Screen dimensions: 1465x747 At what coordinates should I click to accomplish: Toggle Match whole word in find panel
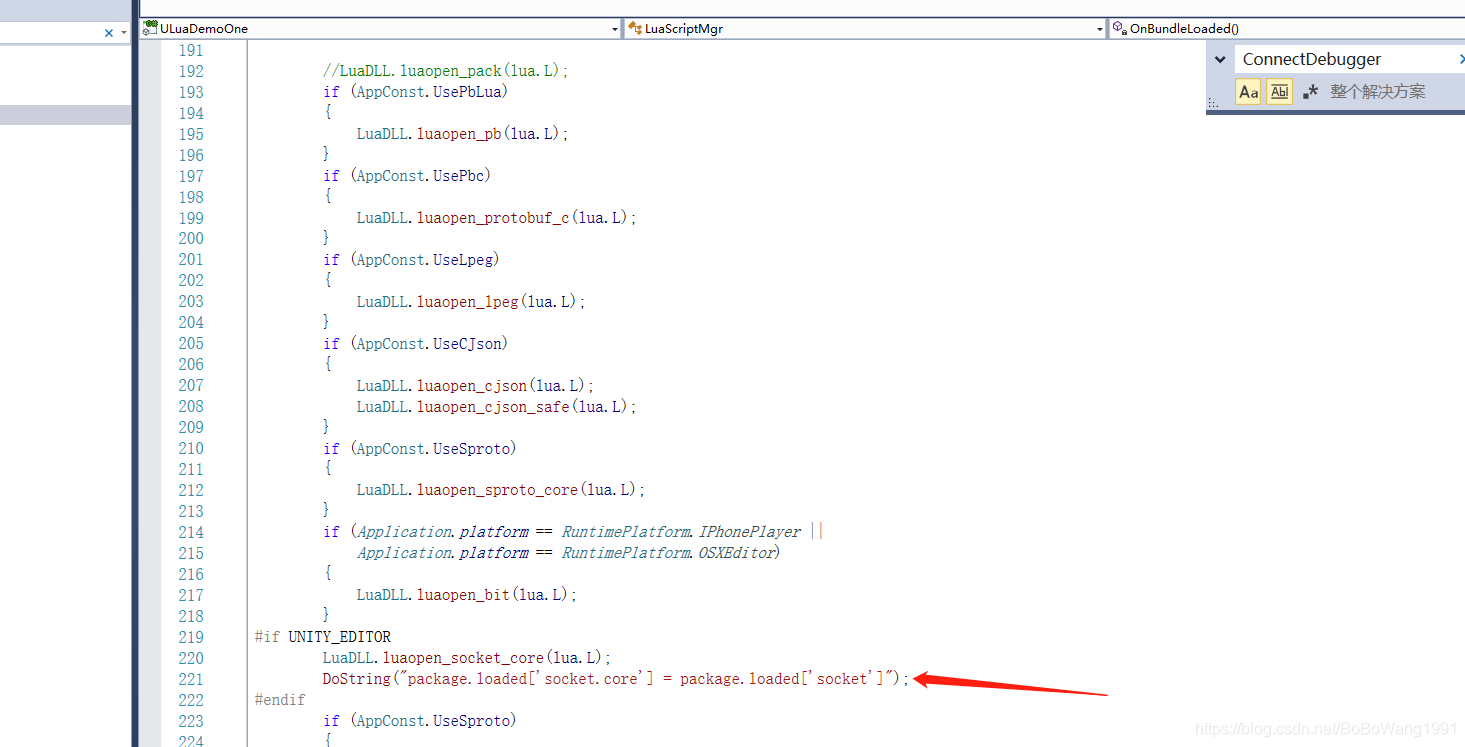(1279, 92)
